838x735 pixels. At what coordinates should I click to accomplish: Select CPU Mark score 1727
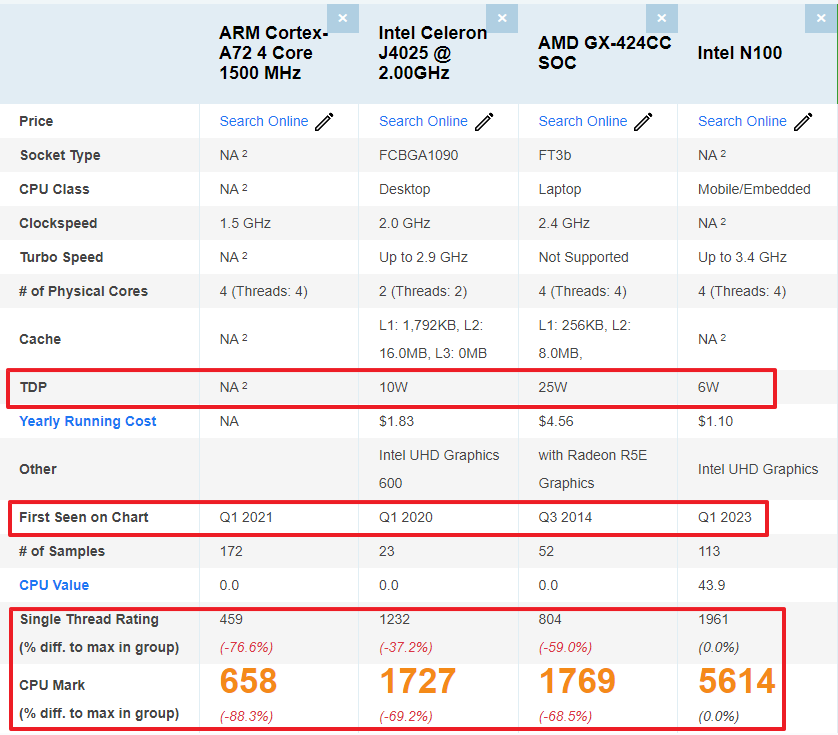tap(417, 681)
